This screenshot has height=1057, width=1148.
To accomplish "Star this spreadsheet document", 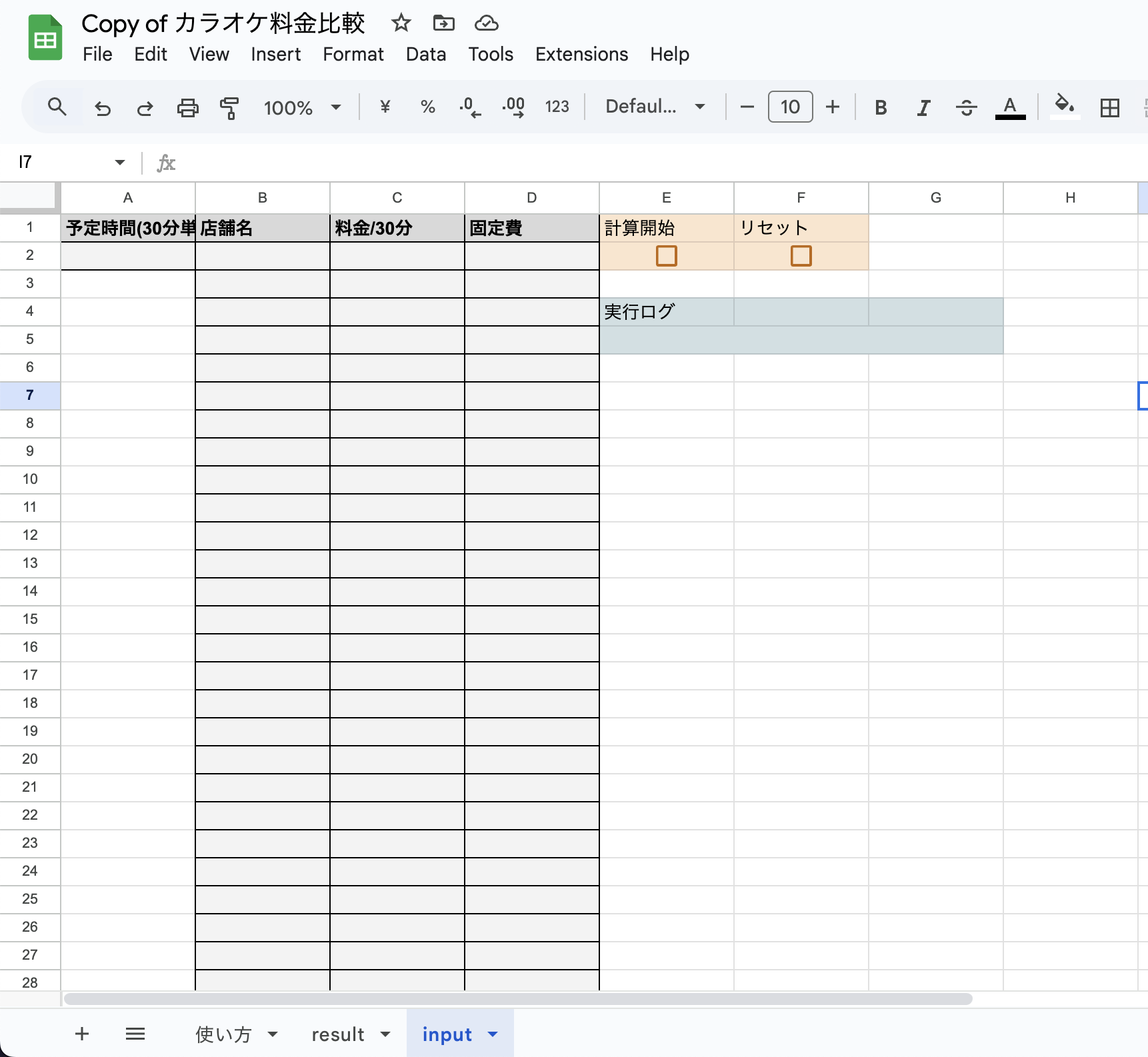I will (x=401, y=23).
